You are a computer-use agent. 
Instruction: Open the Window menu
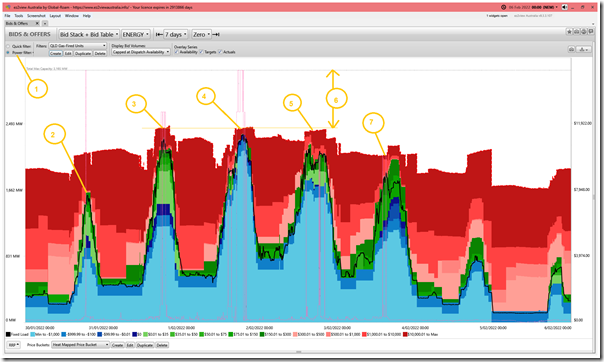[x=72, y=16]
